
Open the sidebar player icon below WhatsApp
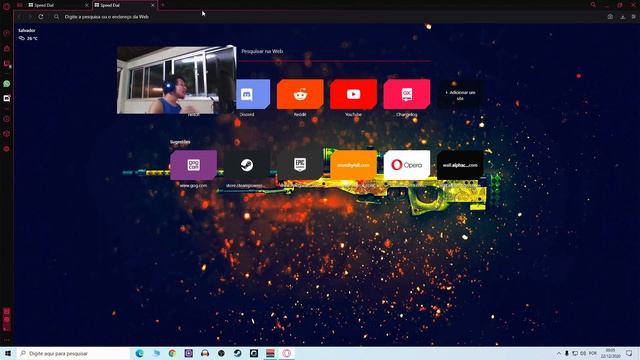click(7, 98)
